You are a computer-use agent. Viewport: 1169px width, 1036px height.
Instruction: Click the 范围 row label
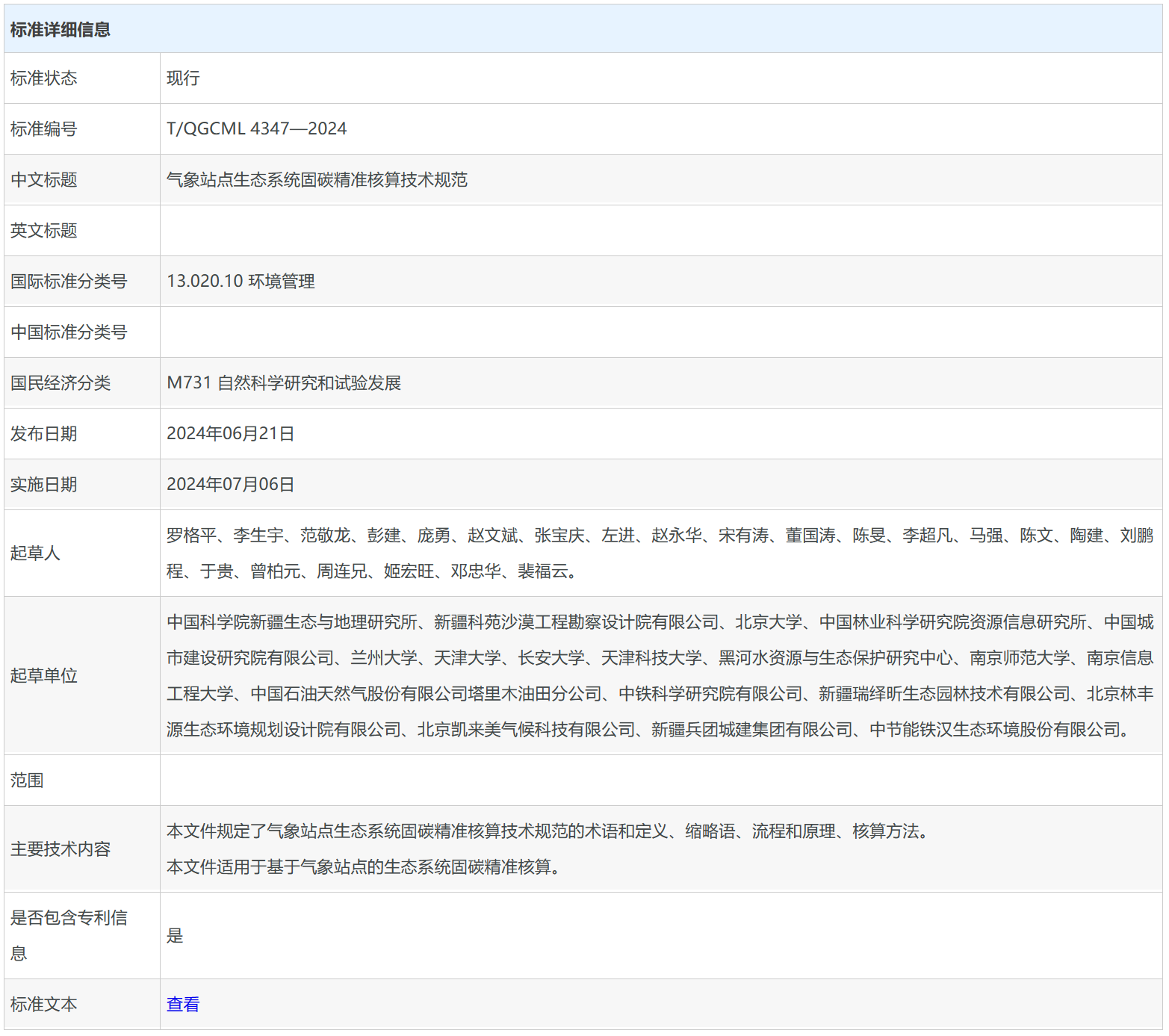[x=27, y=780]
